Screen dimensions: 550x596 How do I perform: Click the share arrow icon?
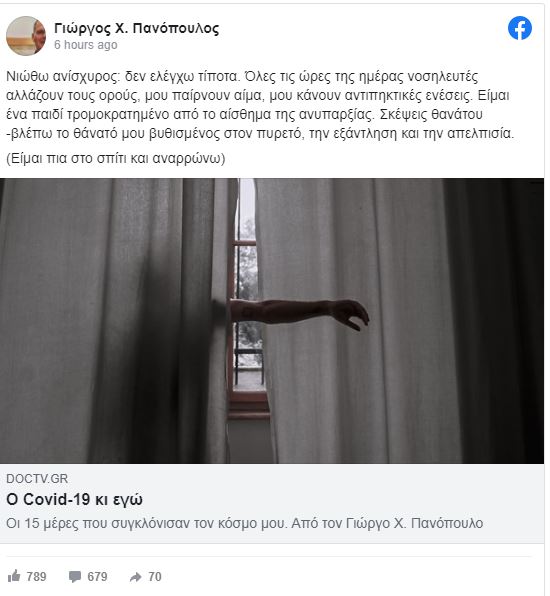pyautogui.click(x=135, y=577)
